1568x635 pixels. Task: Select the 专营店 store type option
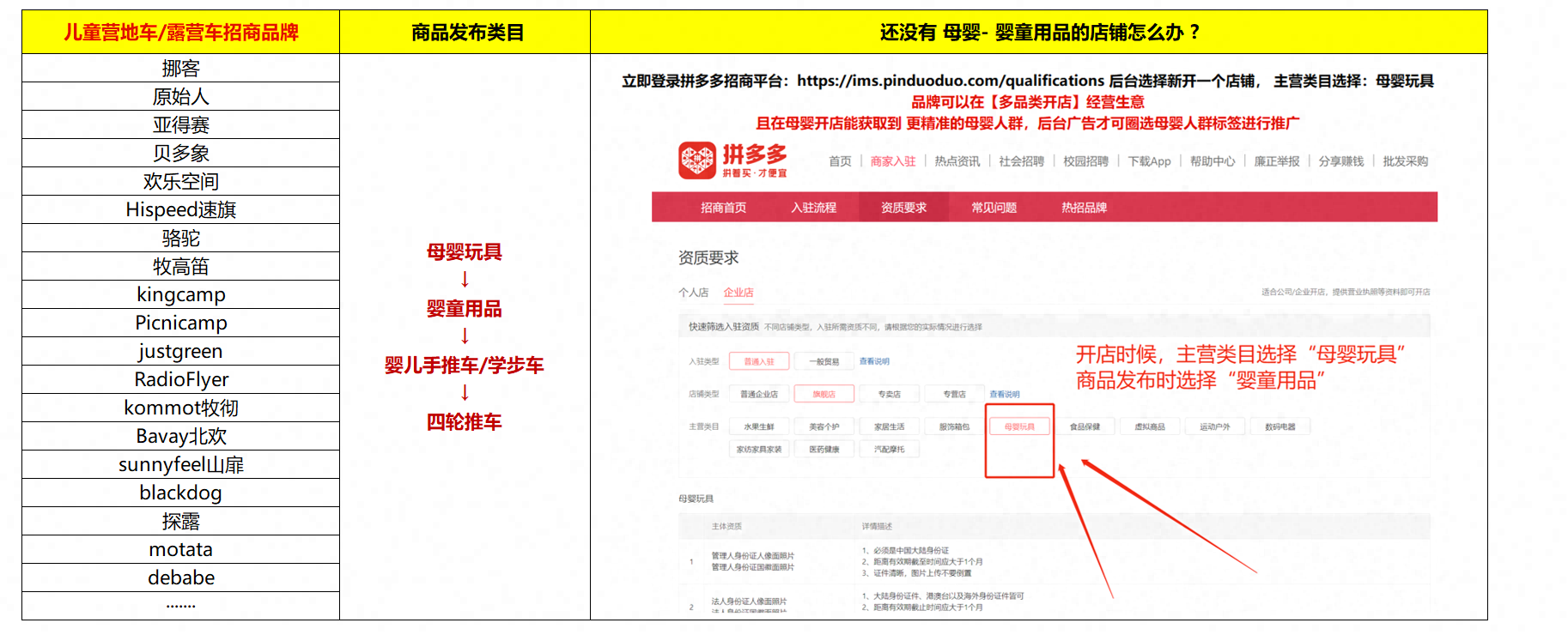[x=954, y=394]
